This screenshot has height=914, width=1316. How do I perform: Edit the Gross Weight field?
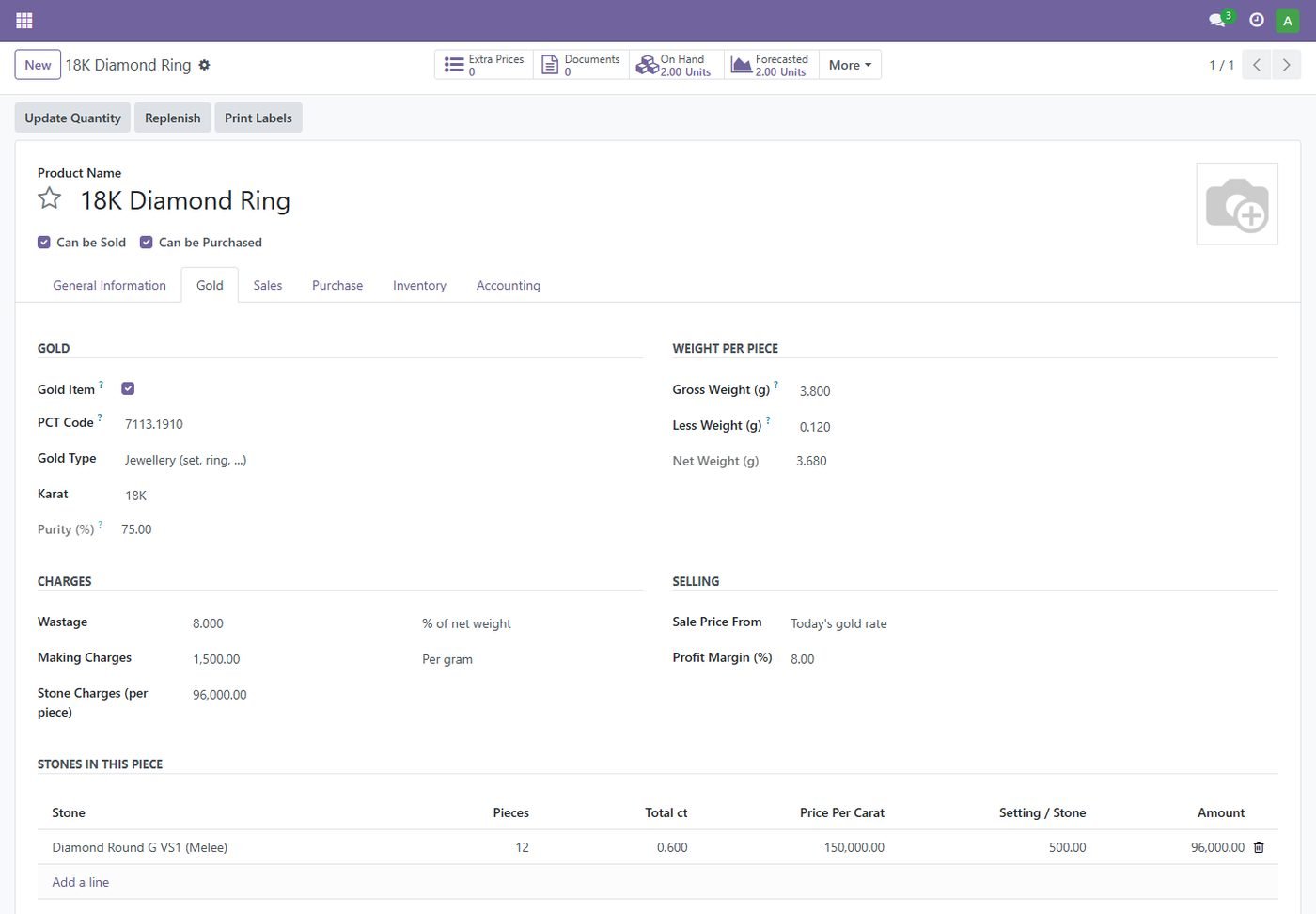(x=1037, y=391)
